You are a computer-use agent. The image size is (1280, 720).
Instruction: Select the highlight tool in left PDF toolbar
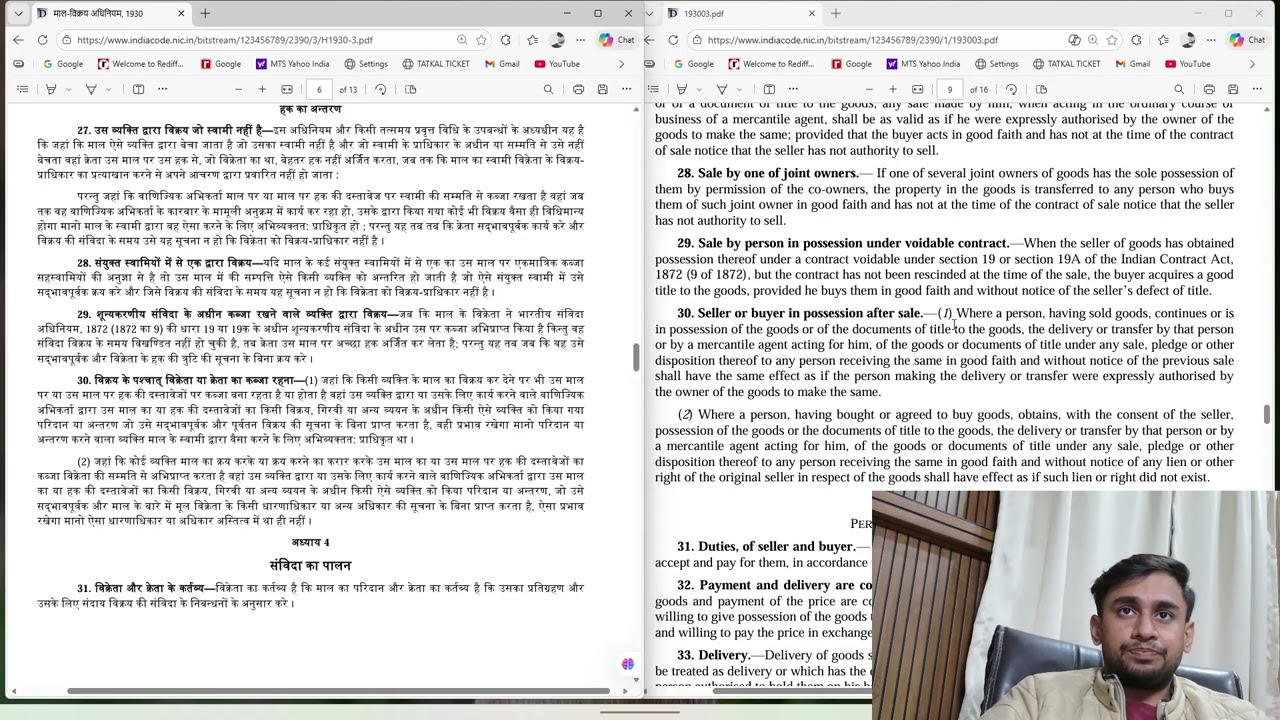[x=51, y=89]
